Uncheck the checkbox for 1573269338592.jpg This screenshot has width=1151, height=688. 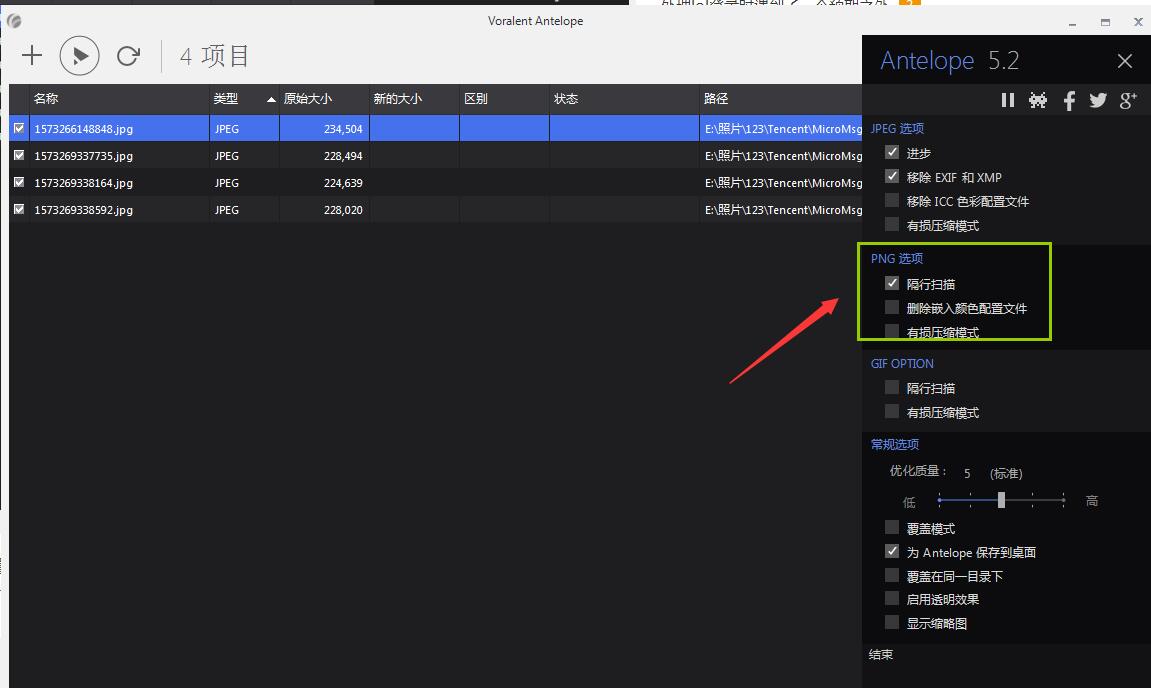point(18,209)
